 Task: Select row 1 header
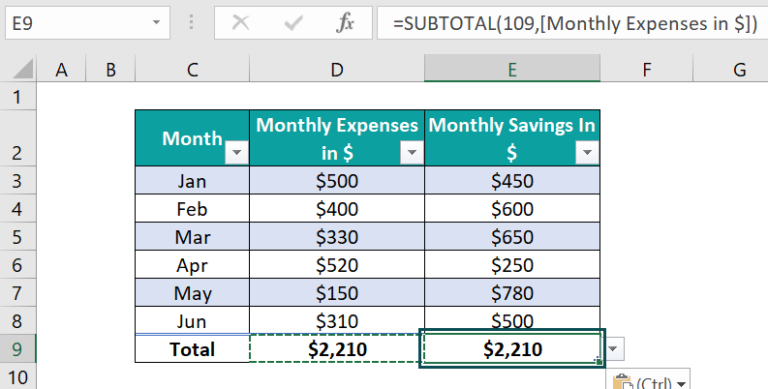18,97
